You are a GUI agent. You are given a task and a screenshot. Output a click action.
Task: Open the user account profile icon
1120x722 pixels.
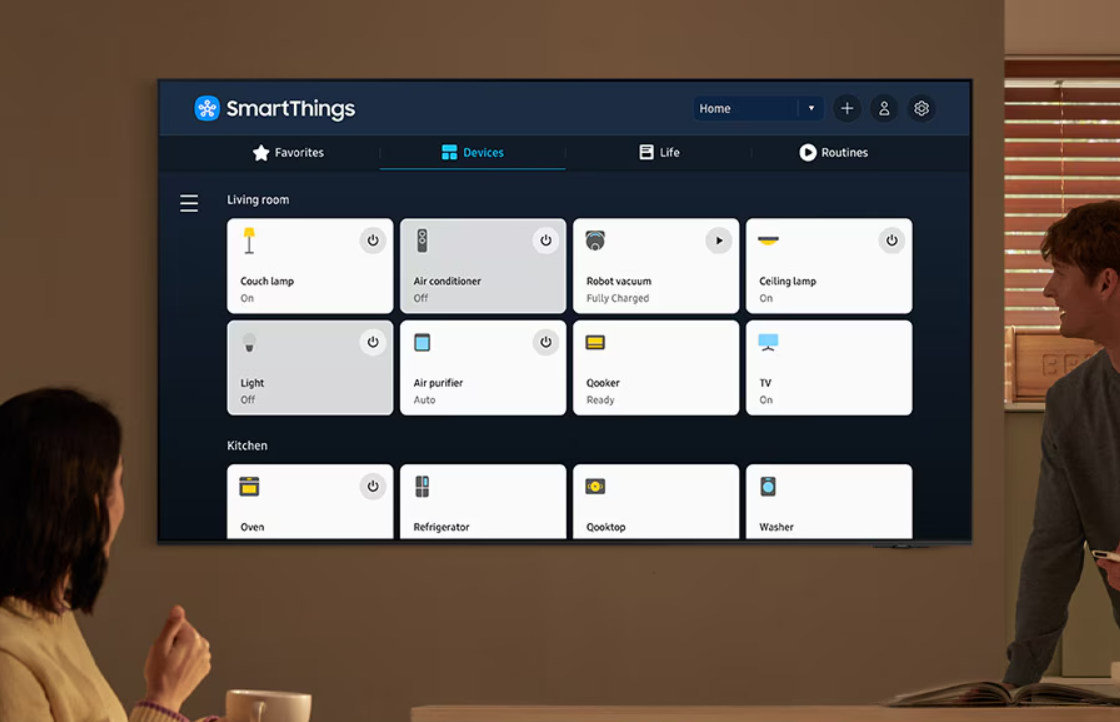click(884, 109)
